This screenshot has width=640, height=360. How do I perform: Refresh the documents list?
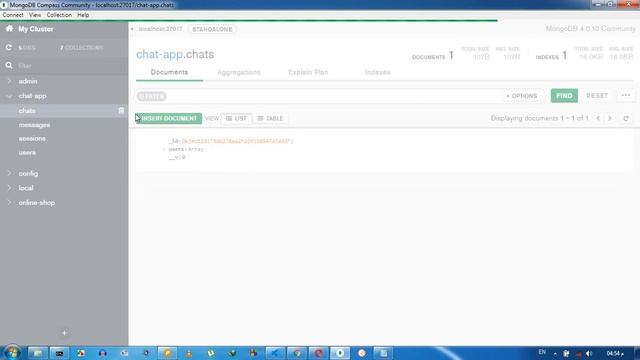(626, 118)
